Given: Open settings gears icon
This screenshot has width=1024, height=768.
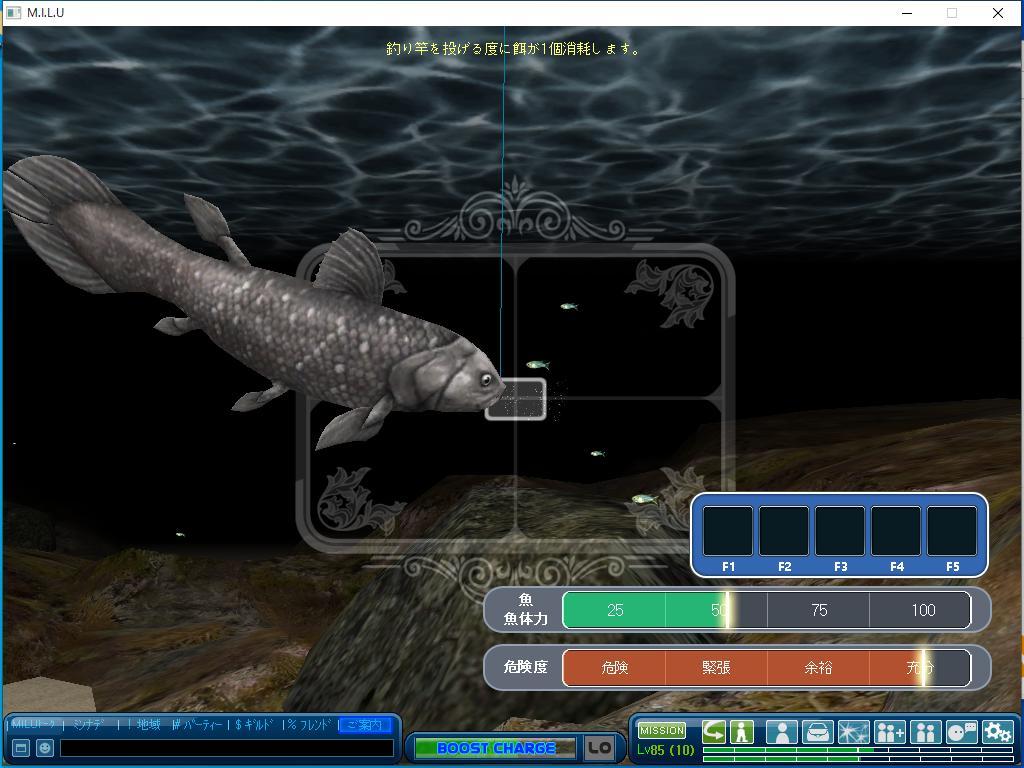Looking at the screenshot, I should point(997,732).
